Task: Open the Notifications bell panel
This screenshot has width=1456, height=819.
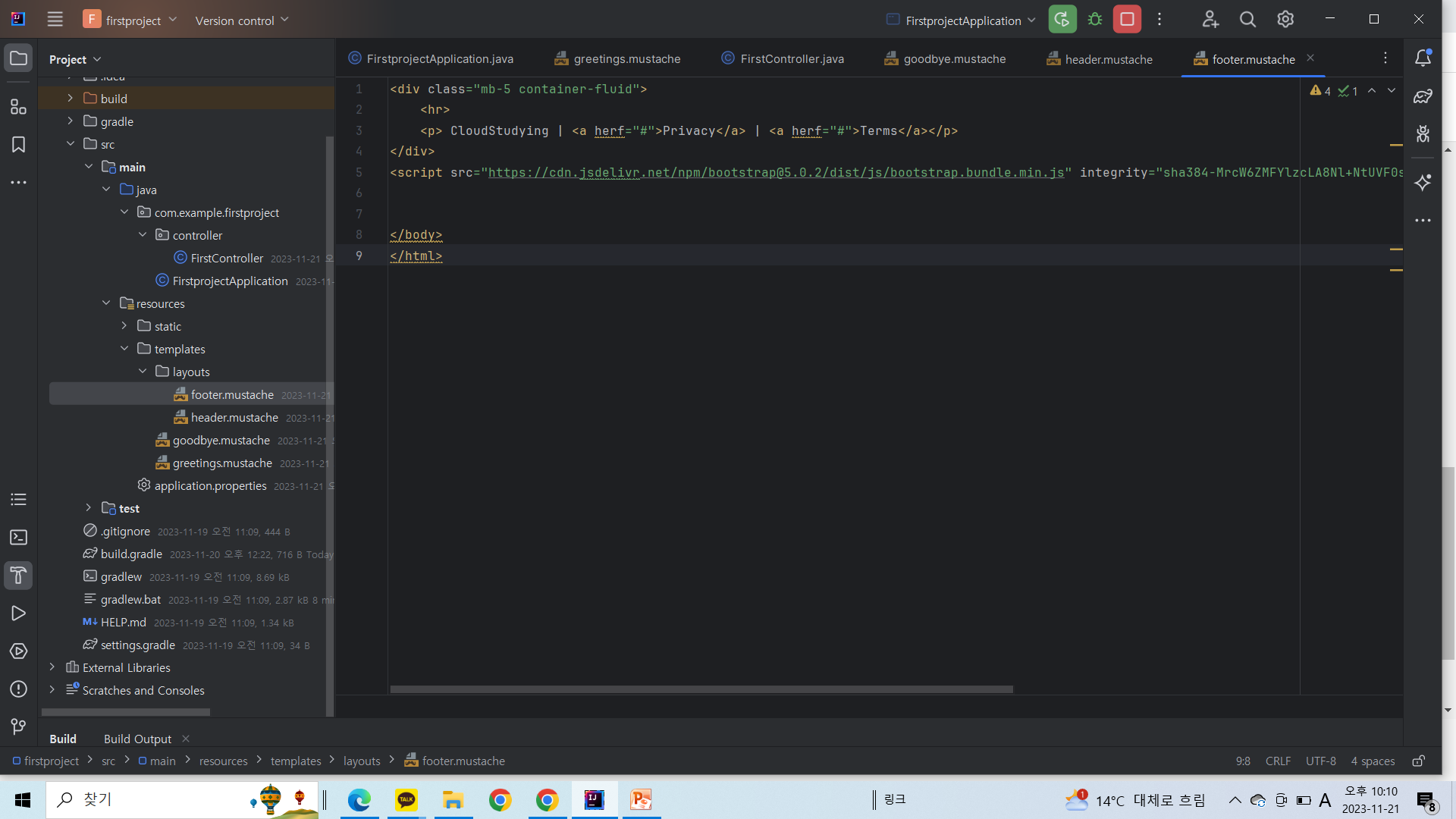Action: click(x=1423, y=58)
